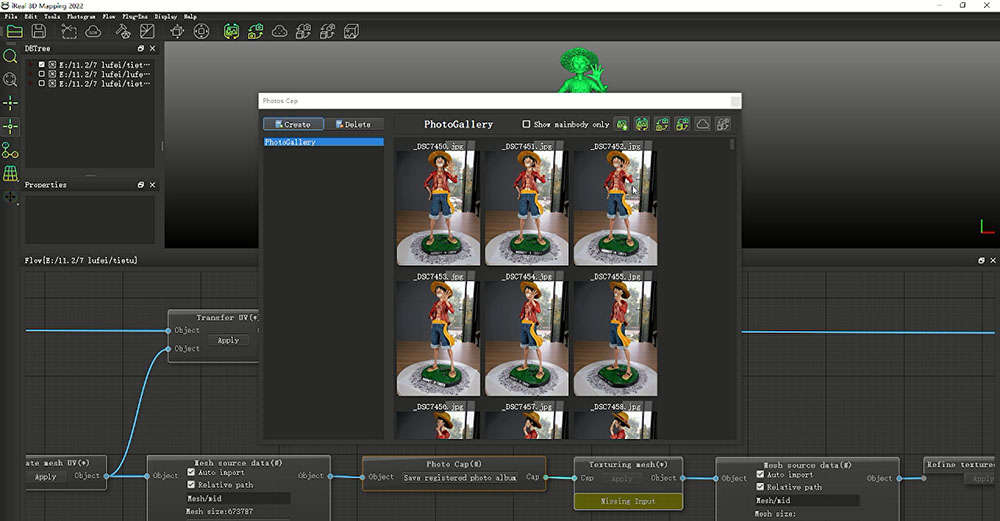The image size is (1000, 521).
Task: Select the mesh grid tool in left sidebar
Action: 11,174
